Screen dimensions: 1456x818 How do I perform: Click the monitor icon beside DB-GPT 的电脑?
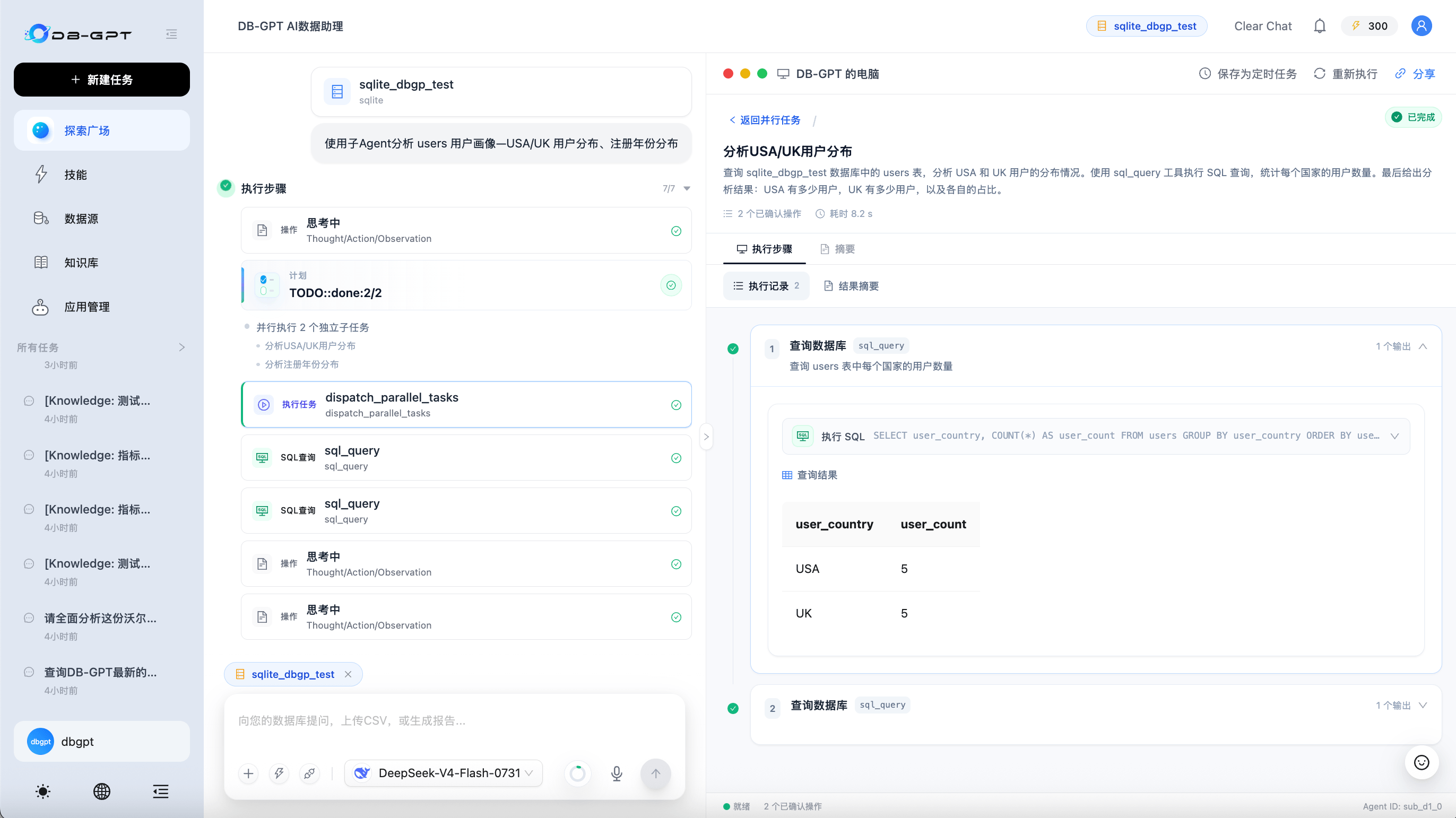point(783,74)
